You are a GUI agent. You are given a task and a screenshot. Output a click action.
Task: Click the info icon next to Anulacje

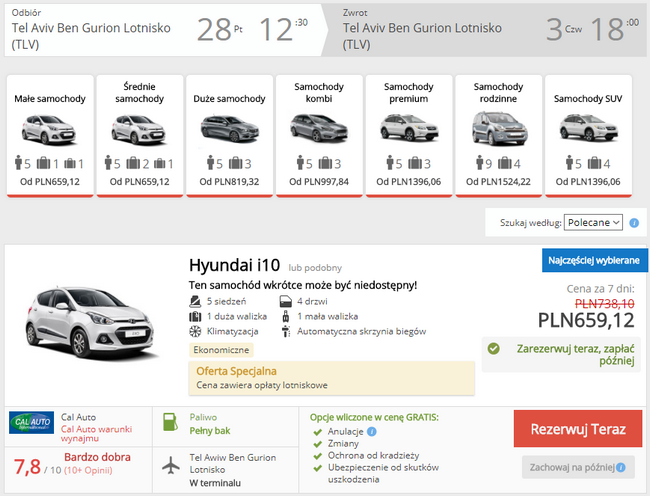click(x=371, y=432)
